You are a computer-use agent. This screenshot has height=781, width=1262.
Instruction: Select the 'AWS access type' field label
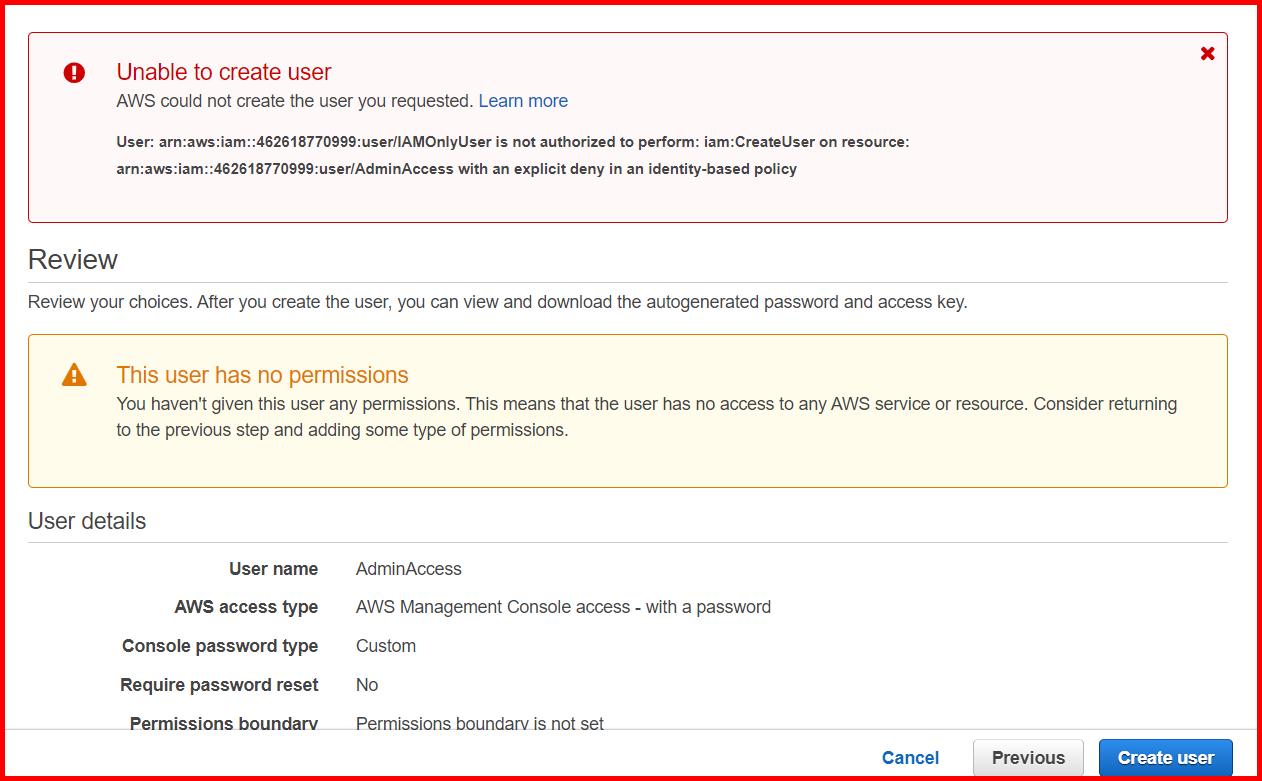pyautogui.click(x=246, y=606)
